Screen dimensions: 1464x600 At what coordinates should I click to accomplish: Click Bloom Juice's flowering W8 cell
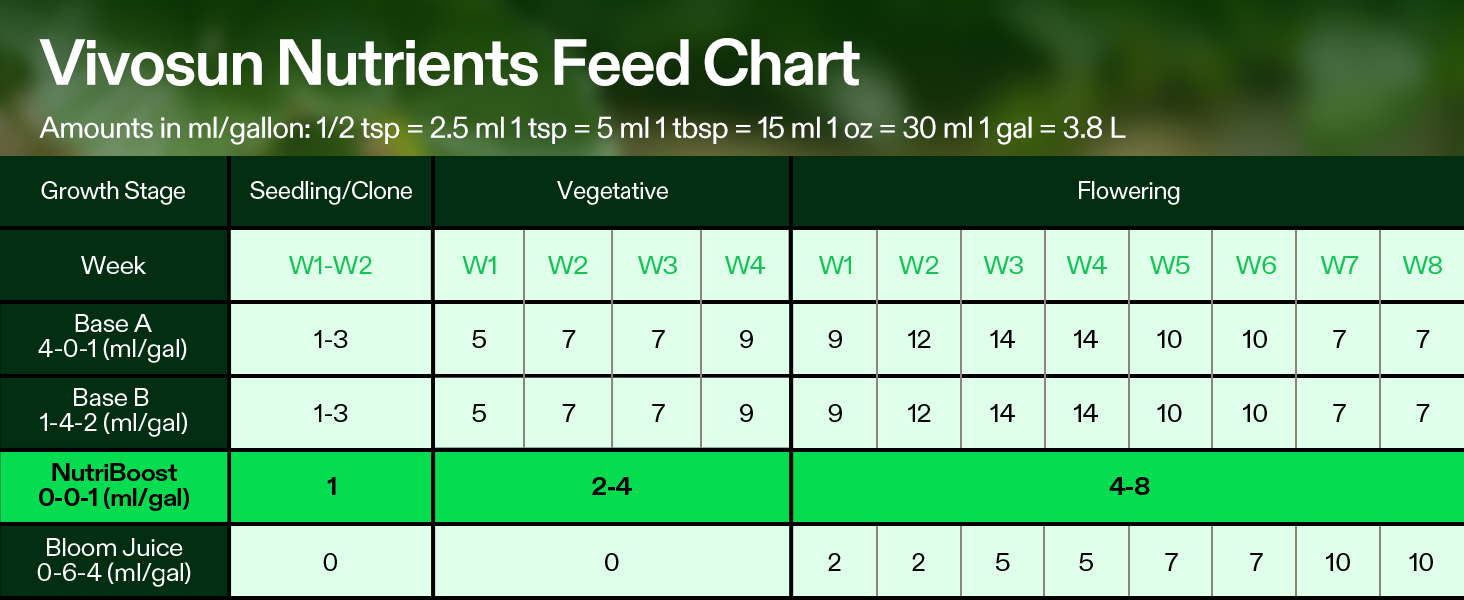pos(1422,562)
